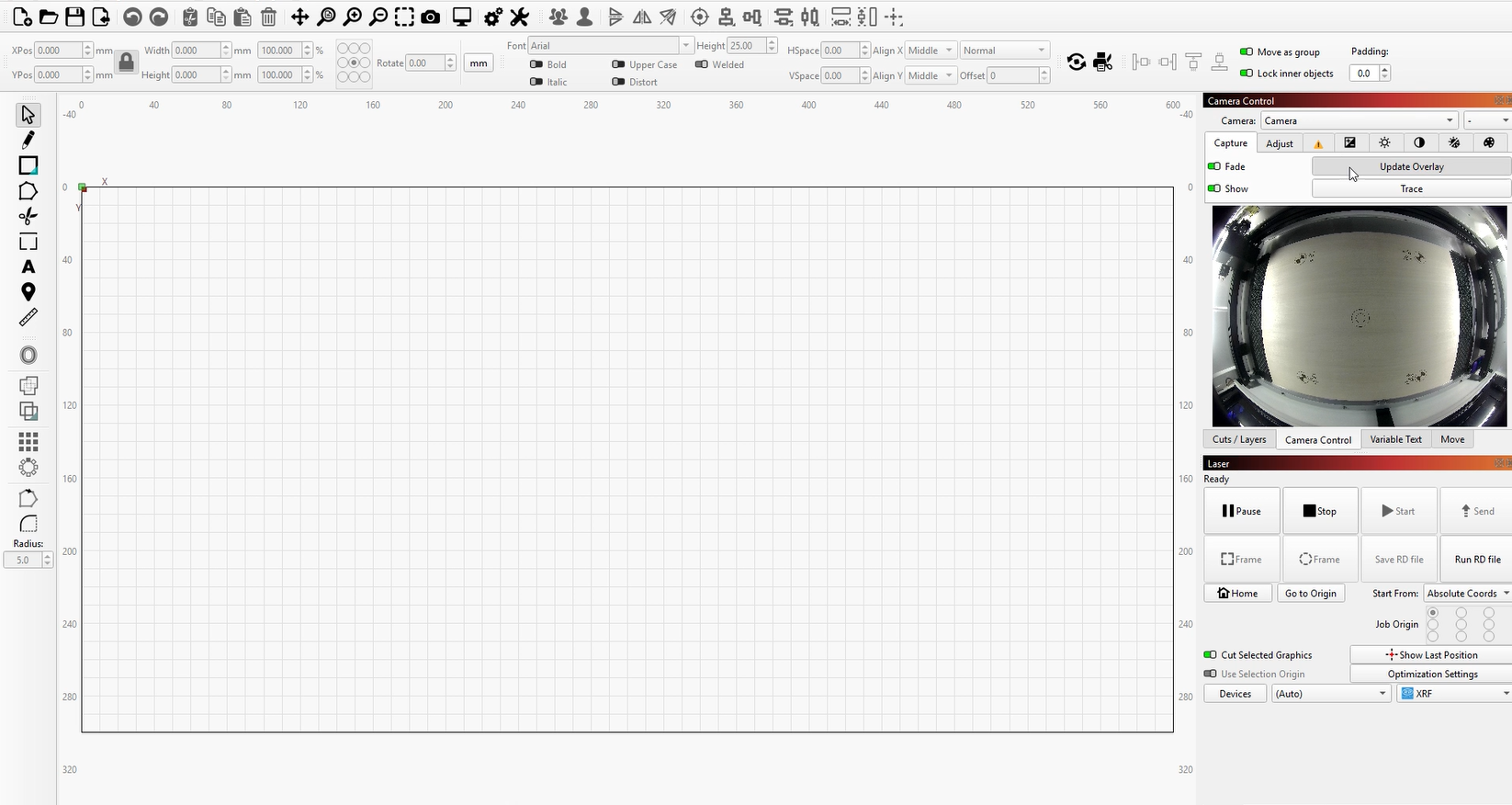Switch to the Cuts / Layers tab
Screen dimensions: 1512x805
click(1238, 439)
